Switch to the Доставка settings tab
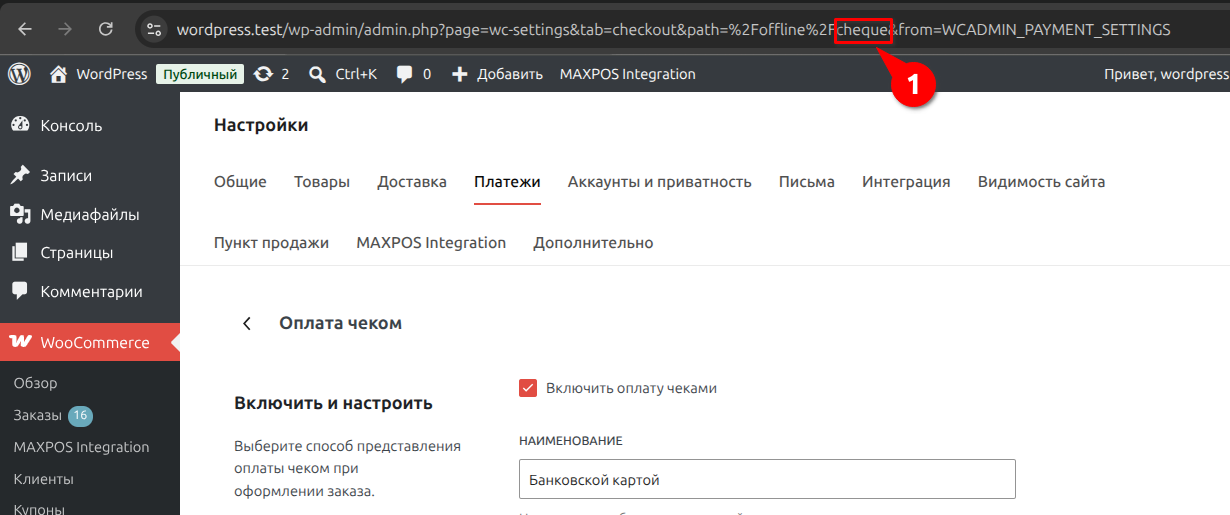The width and height of the screenshot is (1230, 515). coord(412,182)
